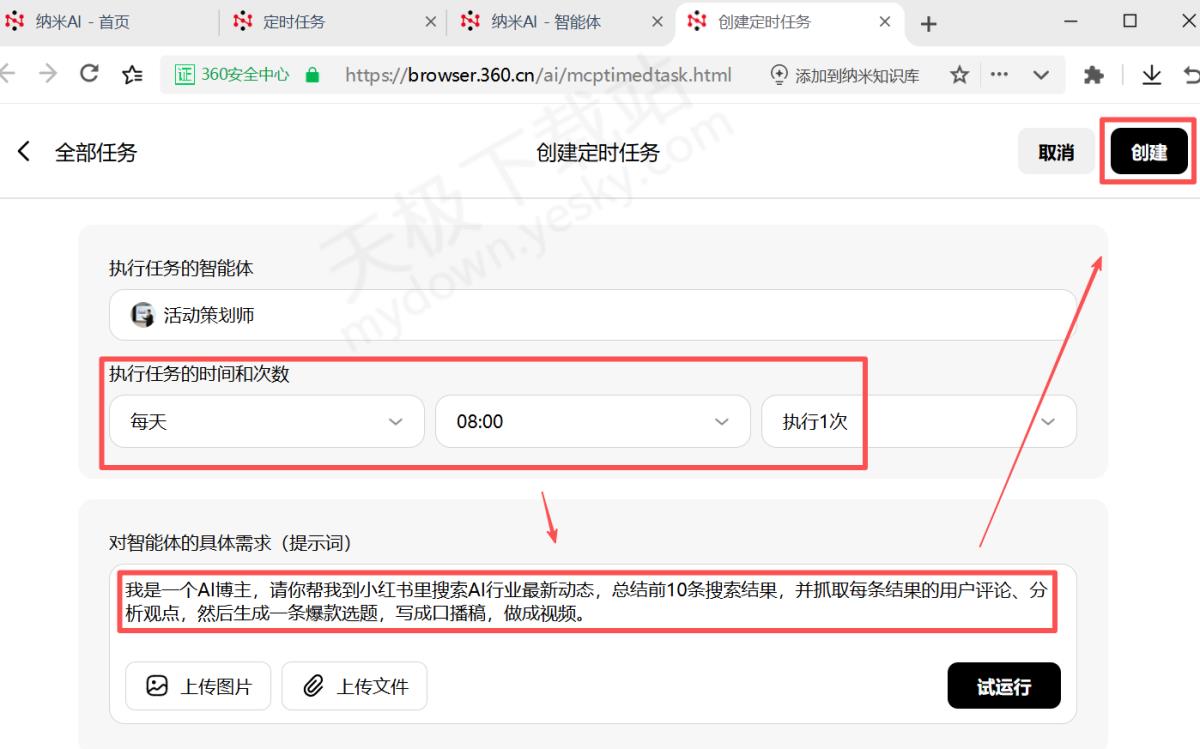Open the three-dot more options menu
1200x749 pixels.
tap(999, 75)
